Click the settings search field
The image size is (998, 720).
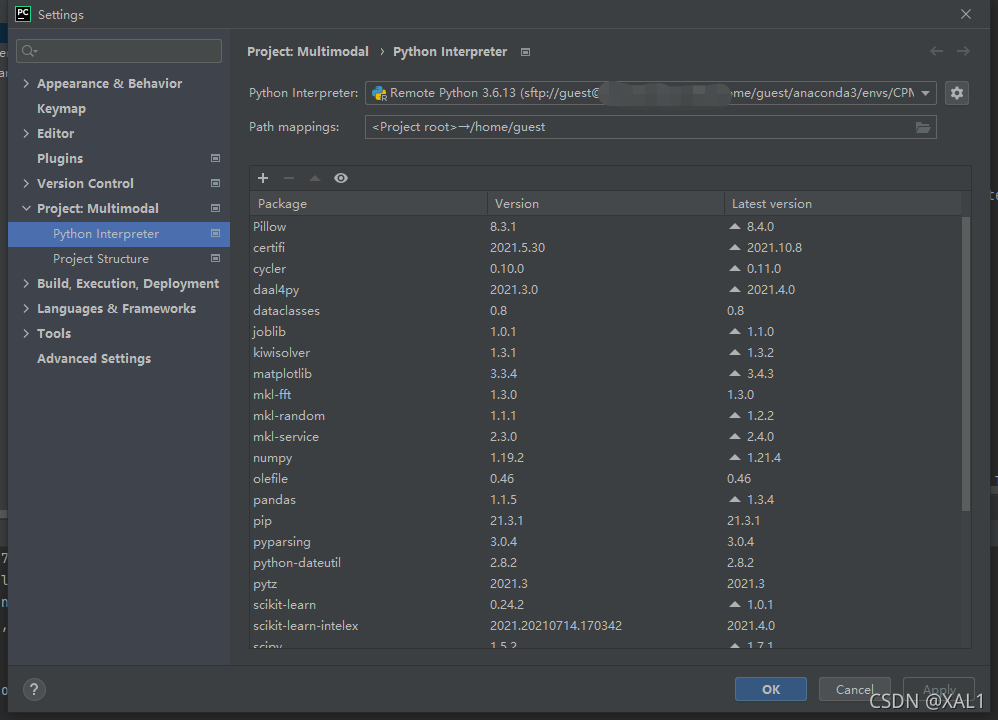[119, 51]
